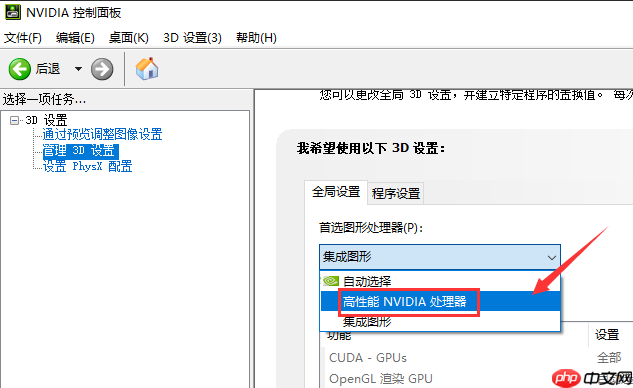Click the 后退 label button

[x=48, y=69]
